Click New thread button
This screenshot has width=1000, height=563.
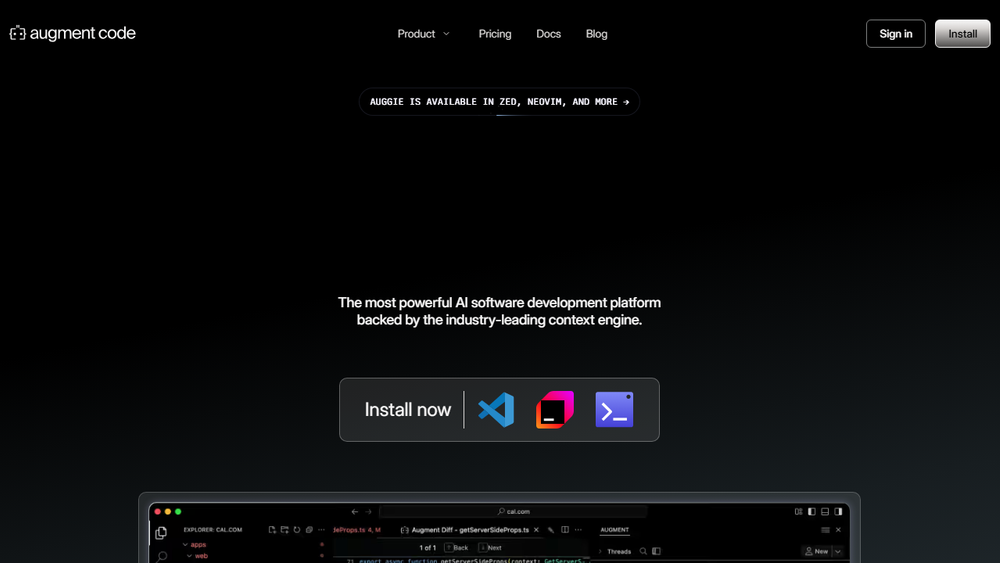[x=817, y=552]
